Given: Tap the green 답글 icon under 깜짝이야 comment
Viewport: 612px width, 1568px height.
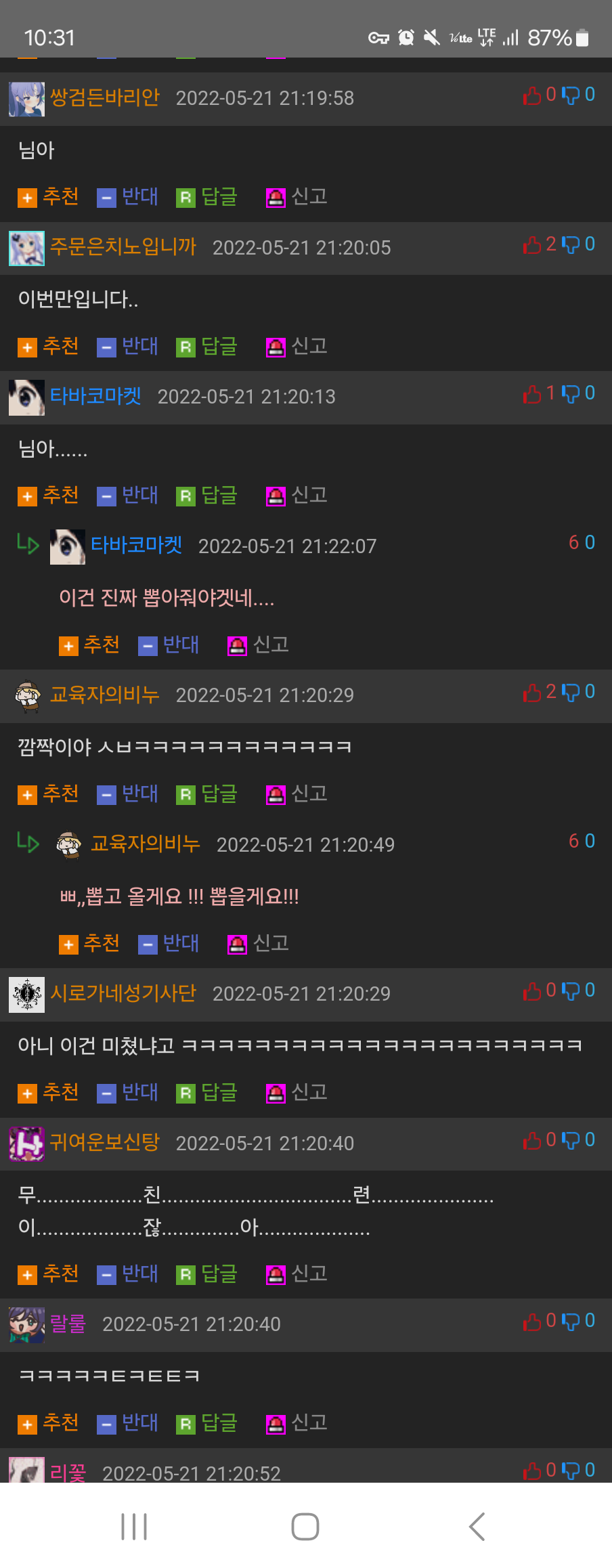Looking at the screenshot, I should [x=185, y=795].
